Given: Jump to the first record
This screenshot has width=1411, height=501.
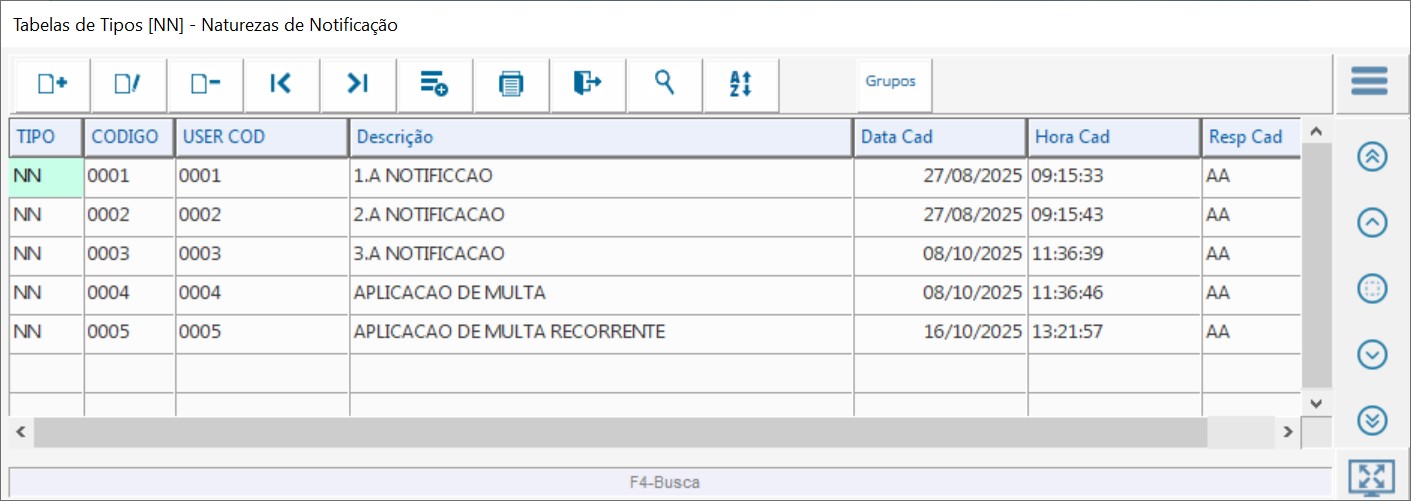Looking at the screenshot, I should click(x=281, y=84).
